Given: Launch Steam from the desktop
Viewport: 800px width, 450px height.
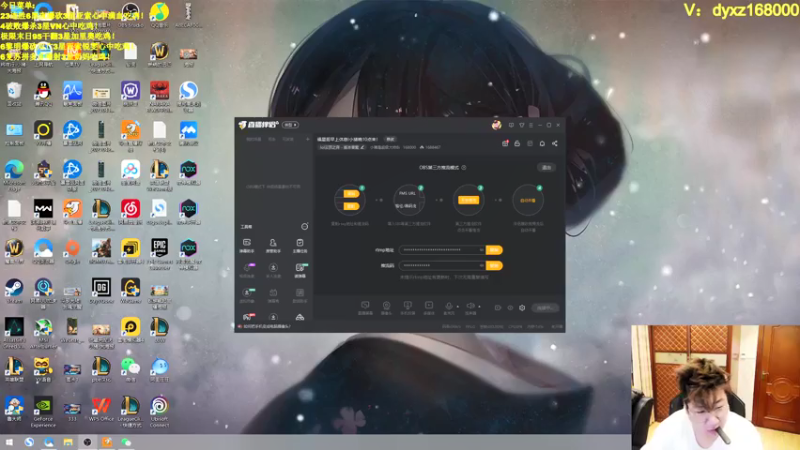Looking at the screenshot, I should pos(14,291).
